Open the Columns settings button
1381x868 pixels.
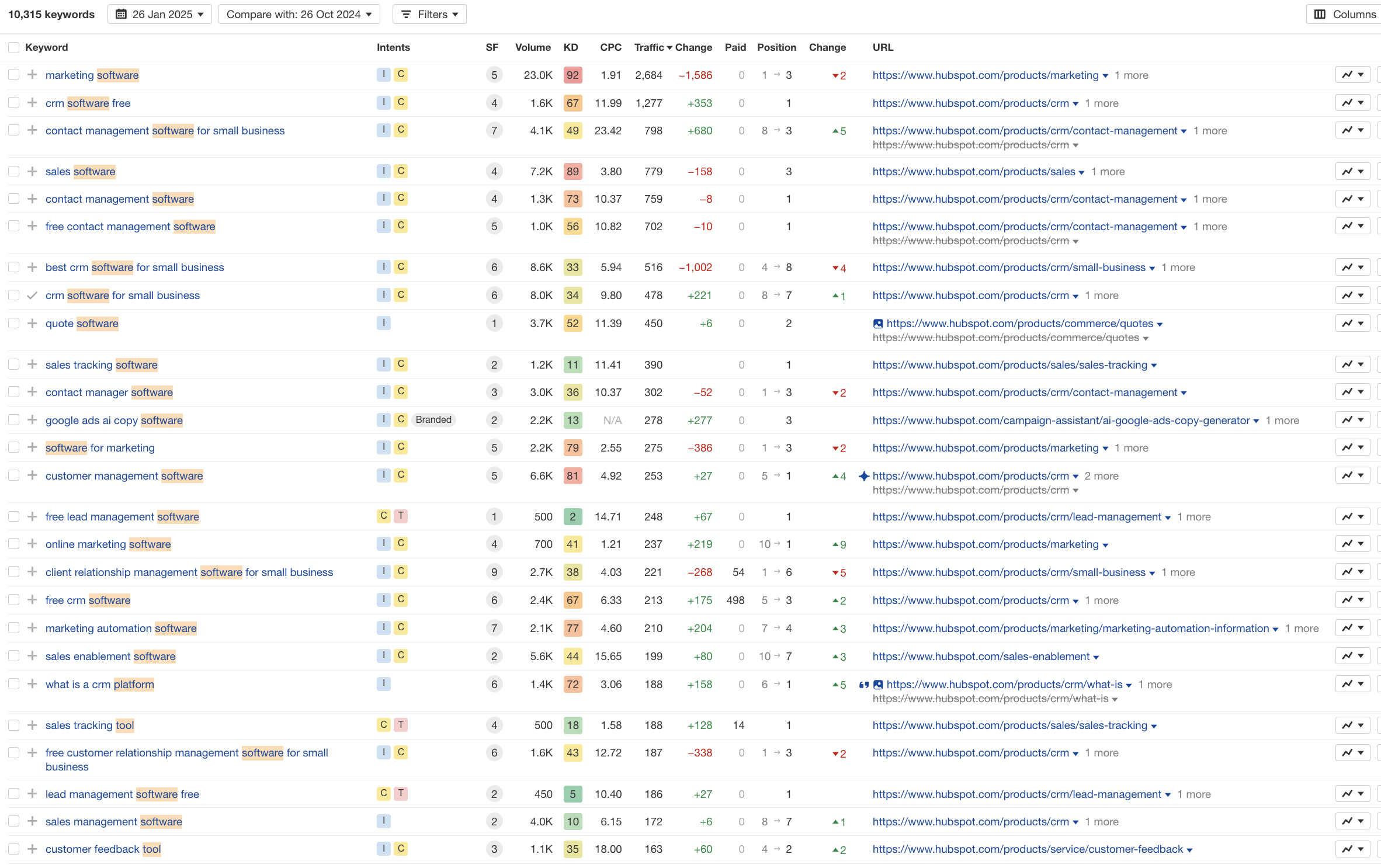click(x=1344, y=14)
